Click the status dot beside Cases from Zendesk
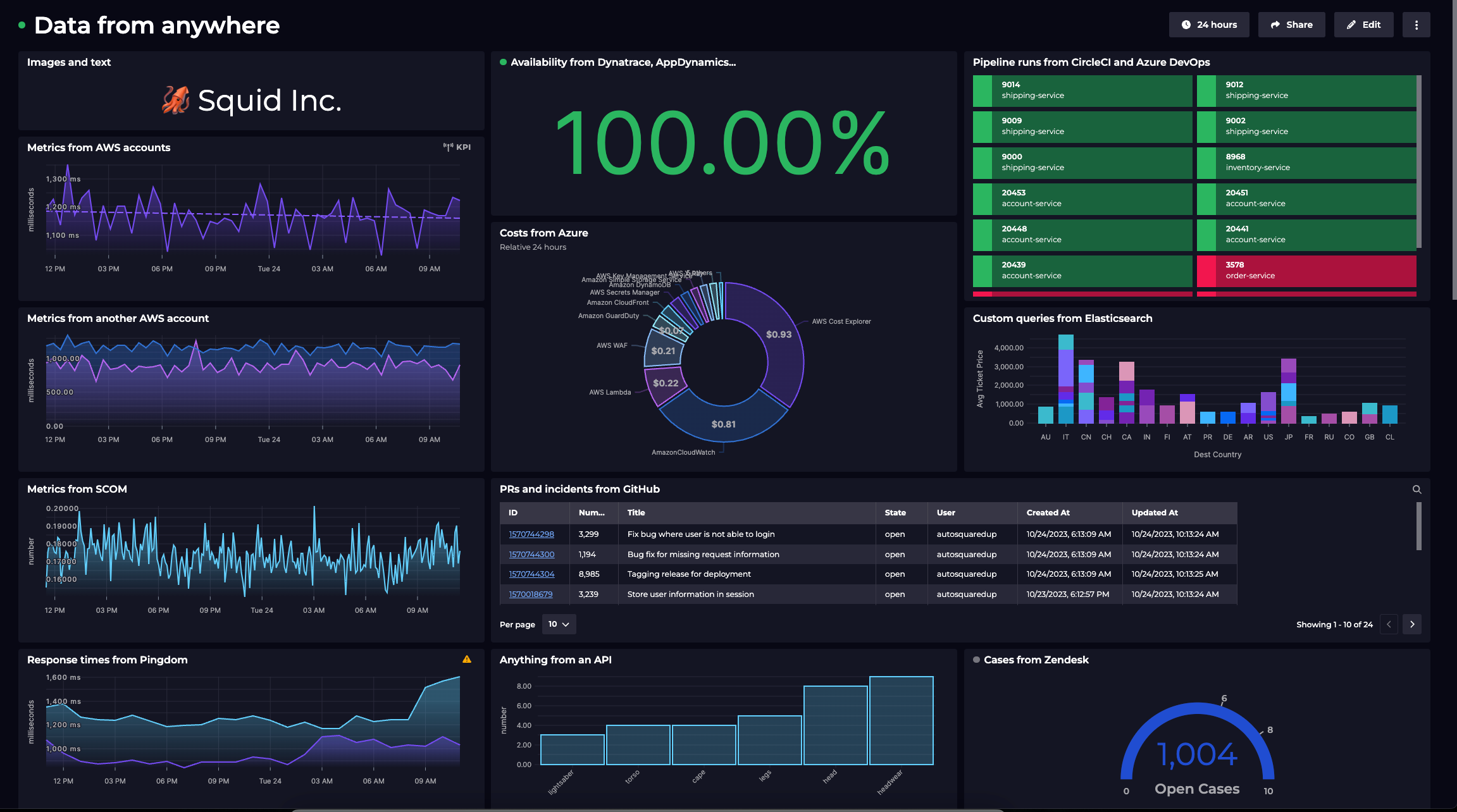This screenshot has width=1457, height=812. tap(976, 660)
